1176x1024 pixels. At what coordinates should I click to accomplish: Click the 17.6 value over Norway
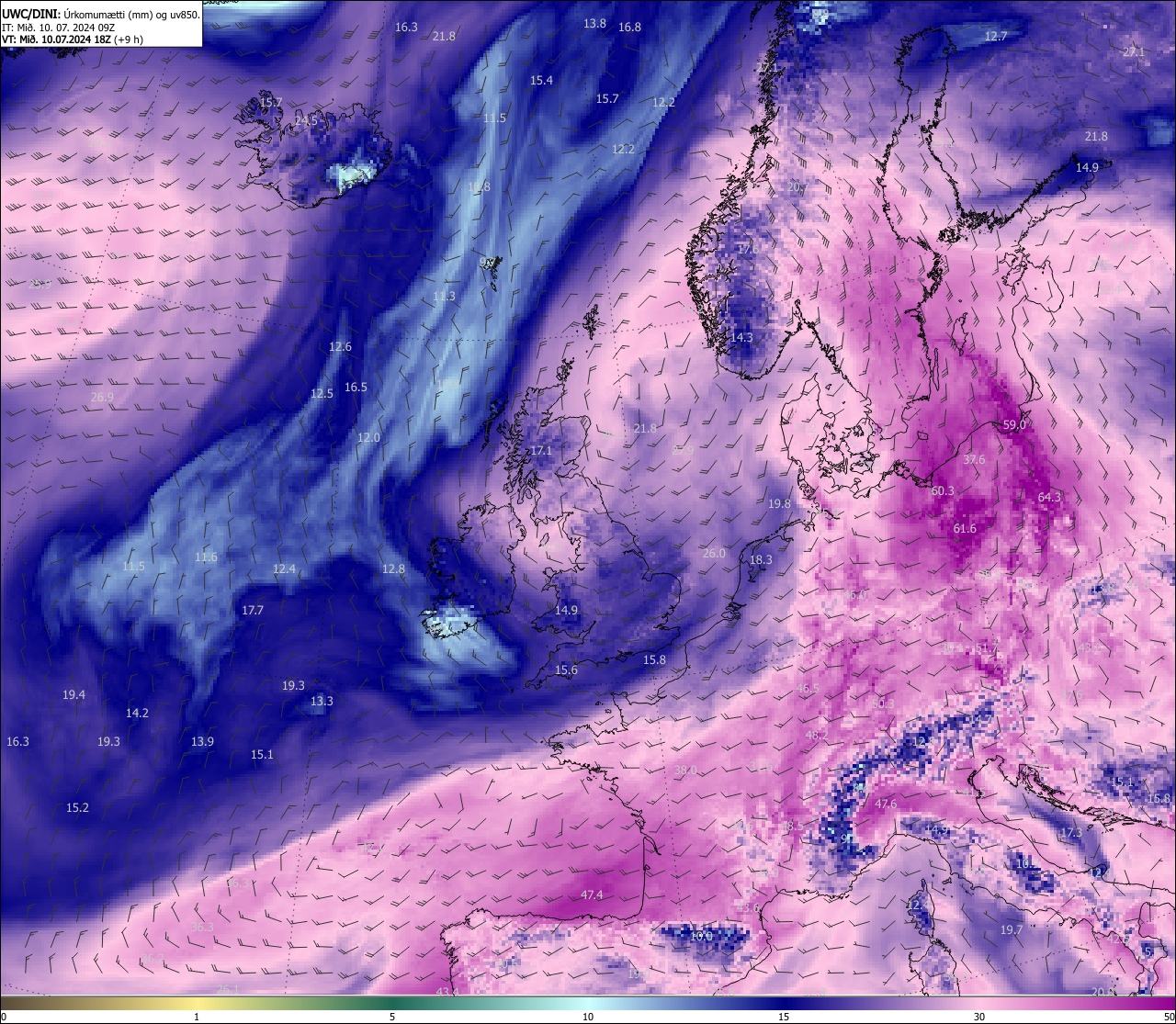pyautogui.click(x=747, y=249)
